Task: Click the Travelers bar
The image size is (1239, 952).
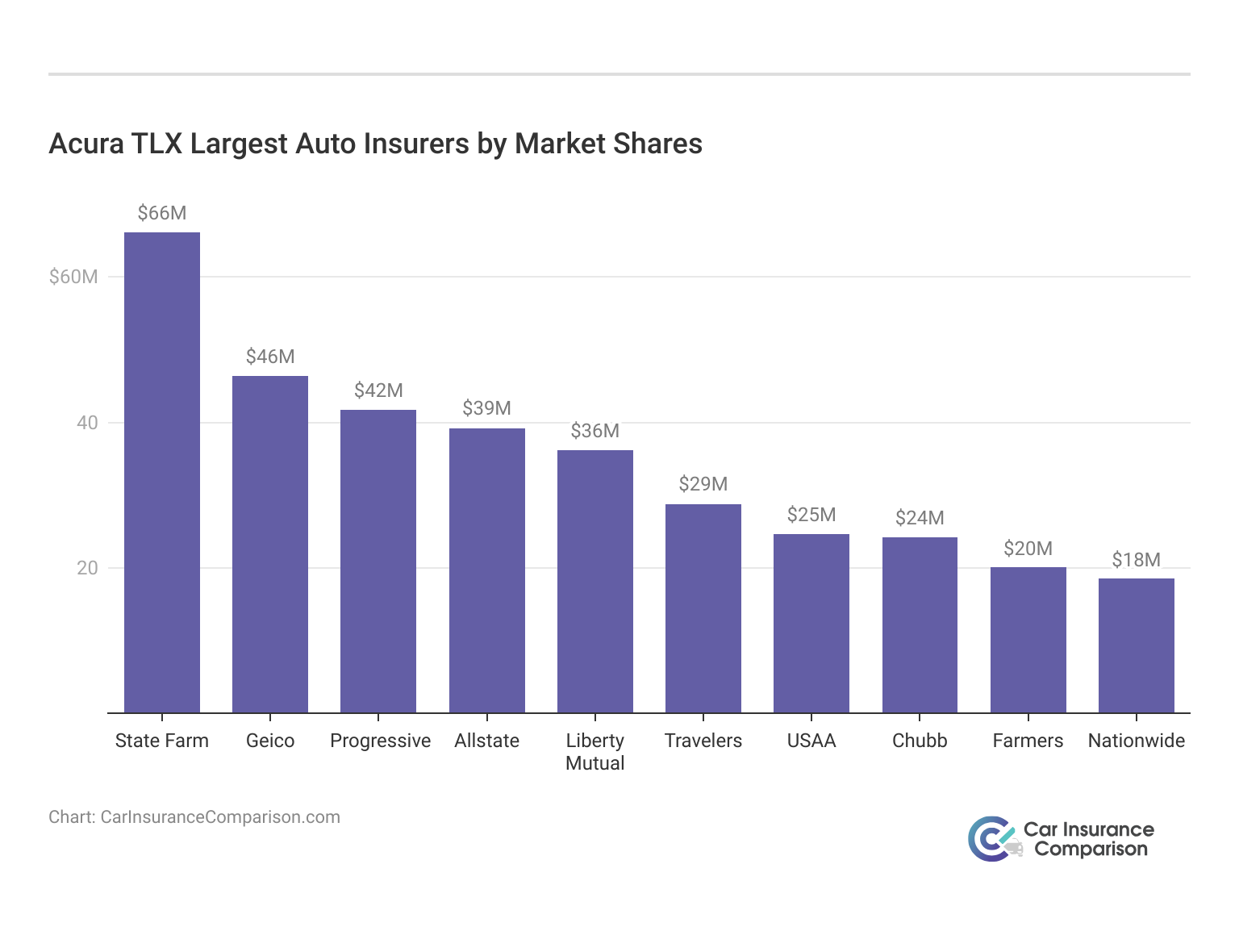Action: click(703, 608)
